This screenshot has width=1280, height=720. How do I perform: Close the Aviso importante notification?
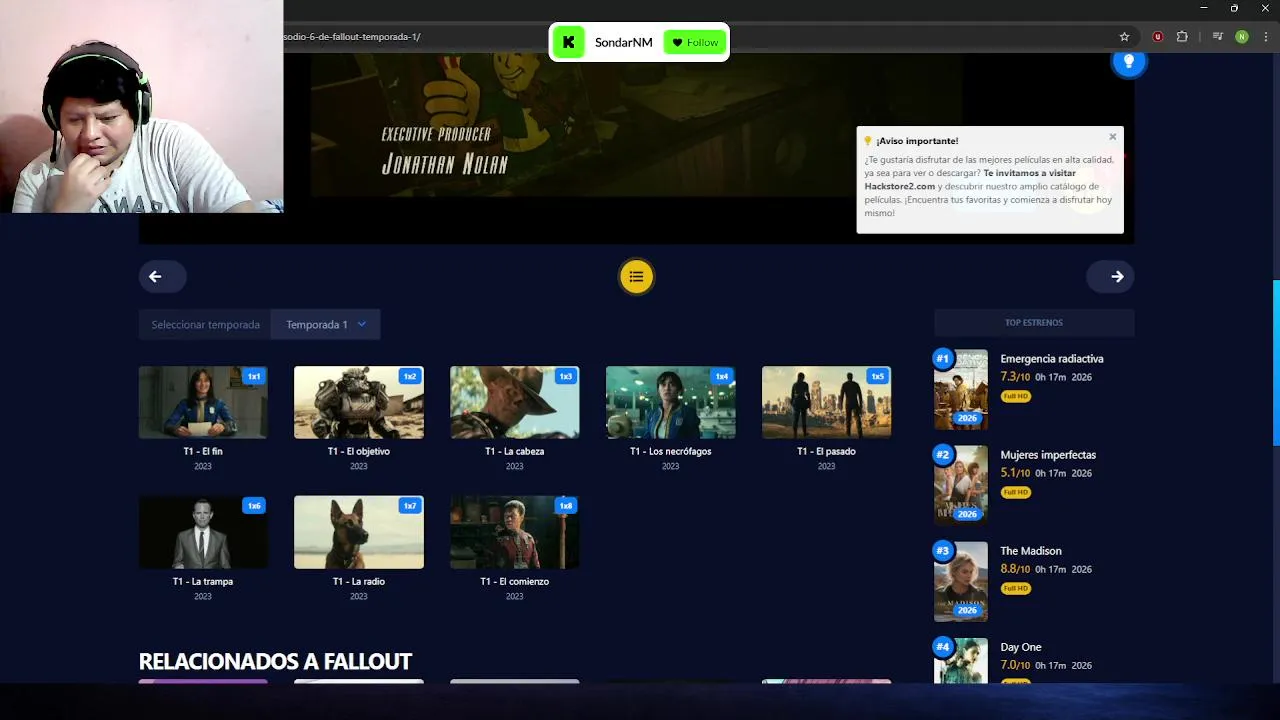click(x=1112, y=137)
